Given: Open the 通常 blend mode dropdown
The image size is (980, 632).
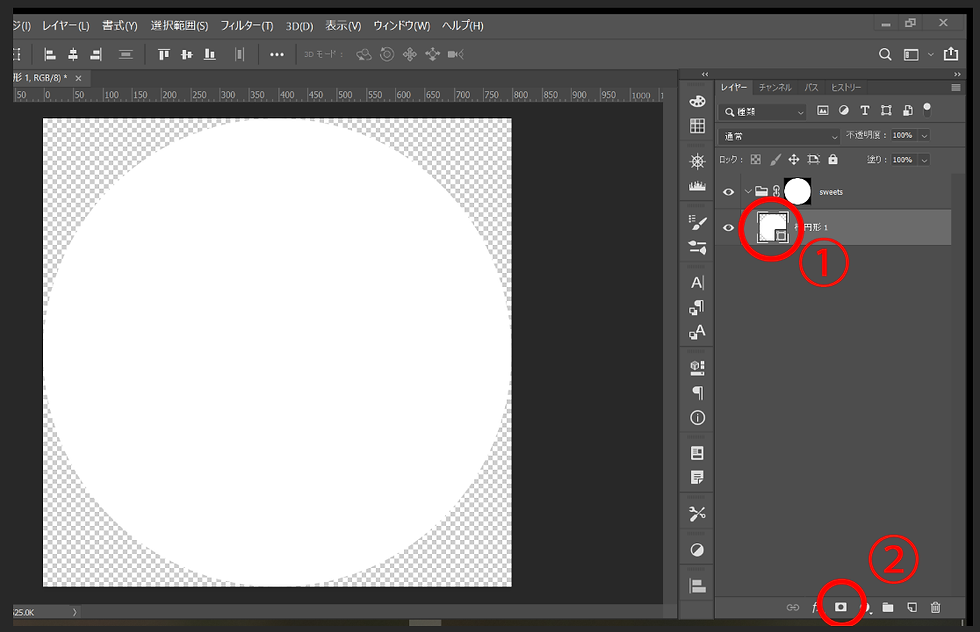Looking at the screenshot, I should [779, 136].
